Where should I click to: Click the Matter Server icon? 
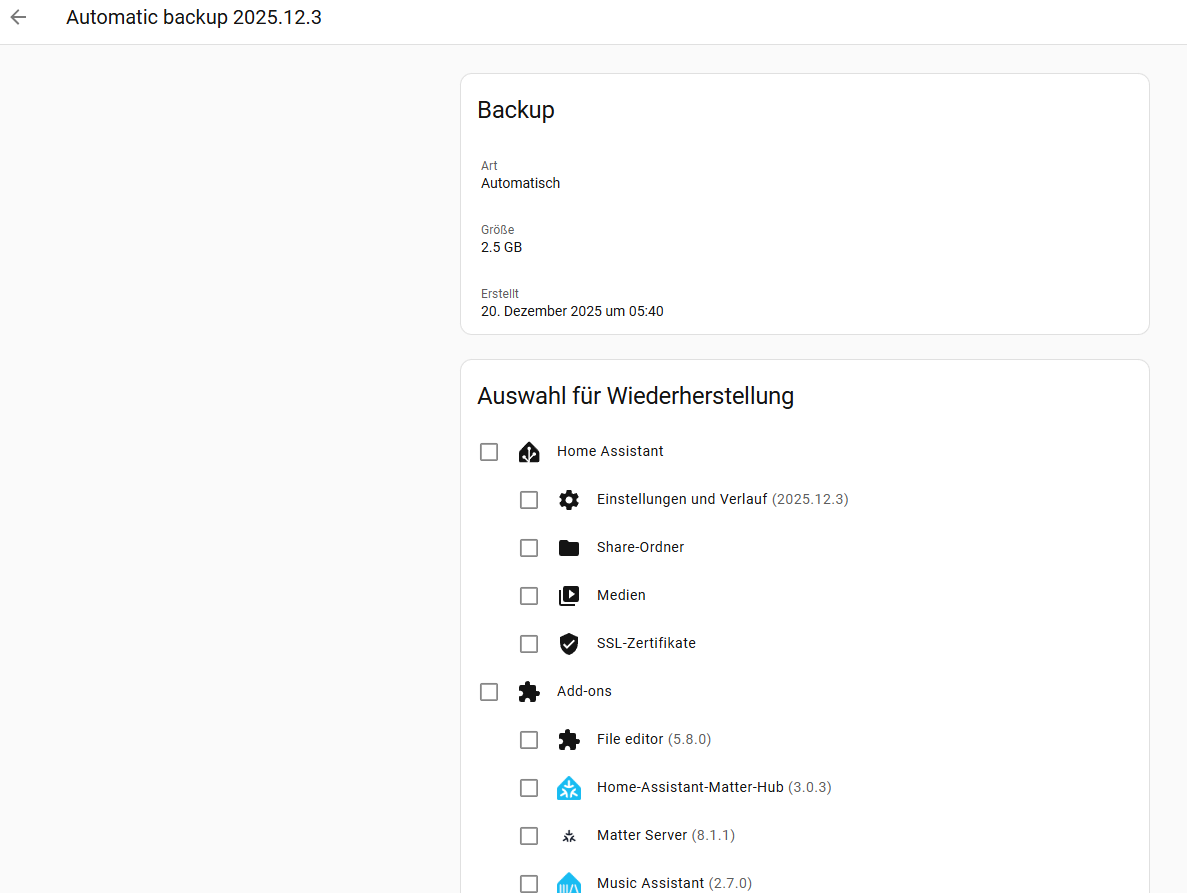(x=569, y=836)
